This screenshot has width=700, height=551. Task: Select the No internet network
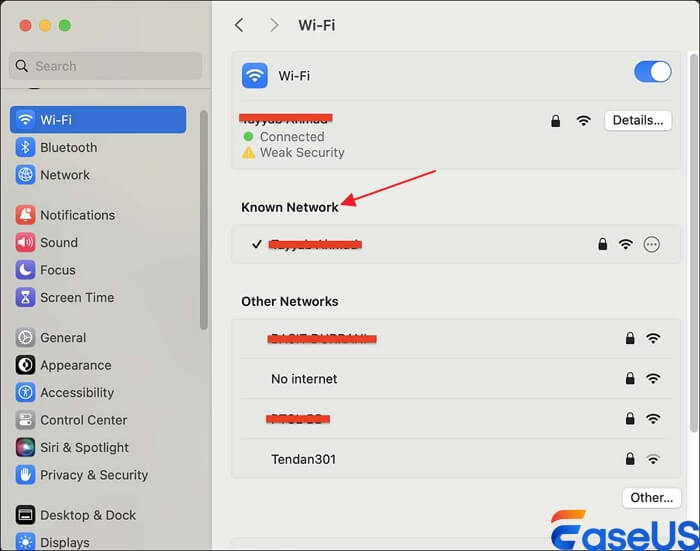(456, 379)
